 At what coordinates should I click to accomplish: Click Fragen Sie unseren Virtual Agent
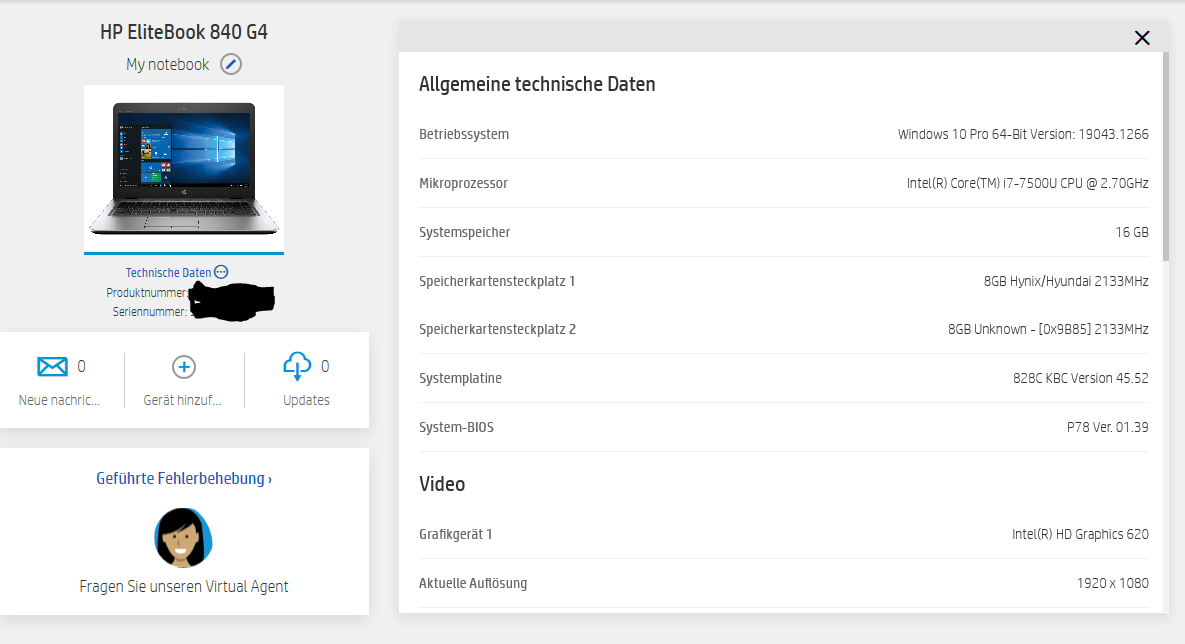click(x=184, y=586)
